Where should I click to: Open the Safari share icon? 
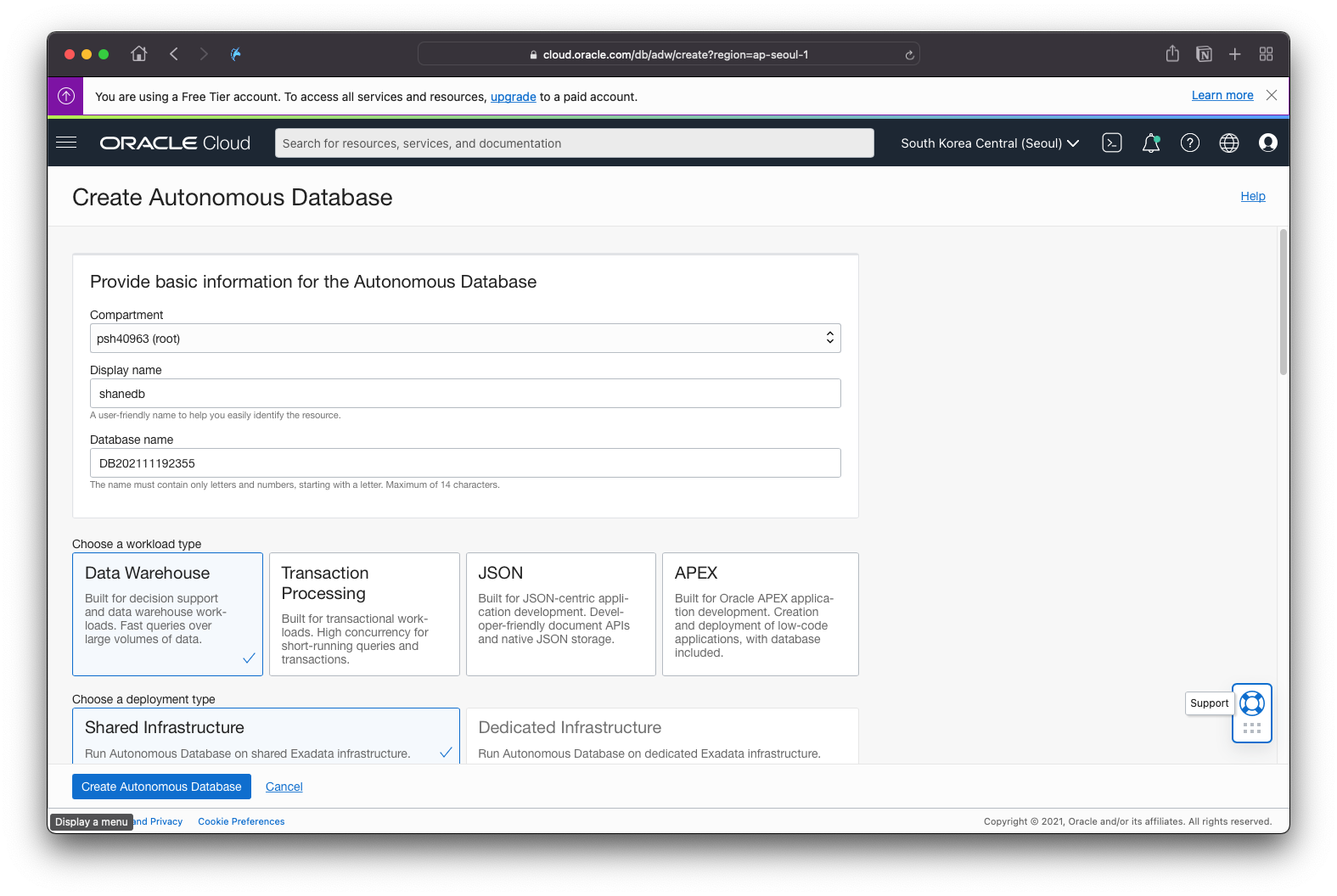coord(1172,53)
